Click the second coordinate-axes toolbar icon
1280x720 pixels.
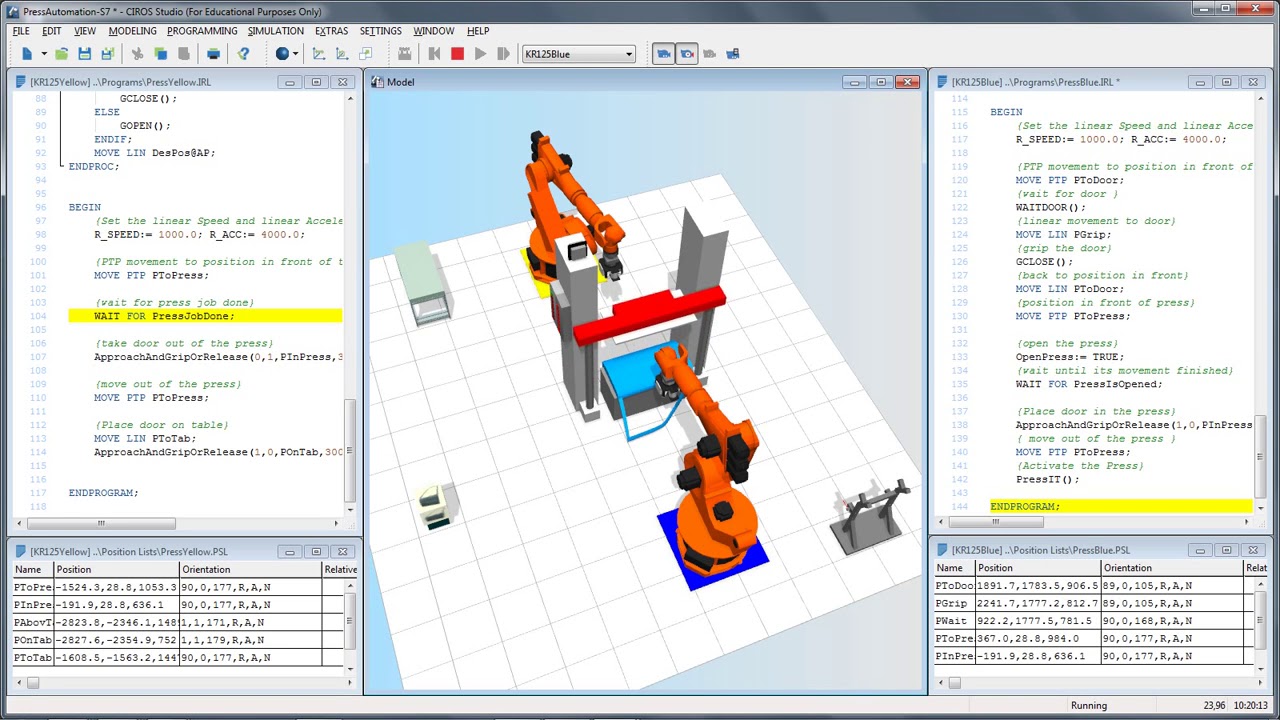pos(341,54)
